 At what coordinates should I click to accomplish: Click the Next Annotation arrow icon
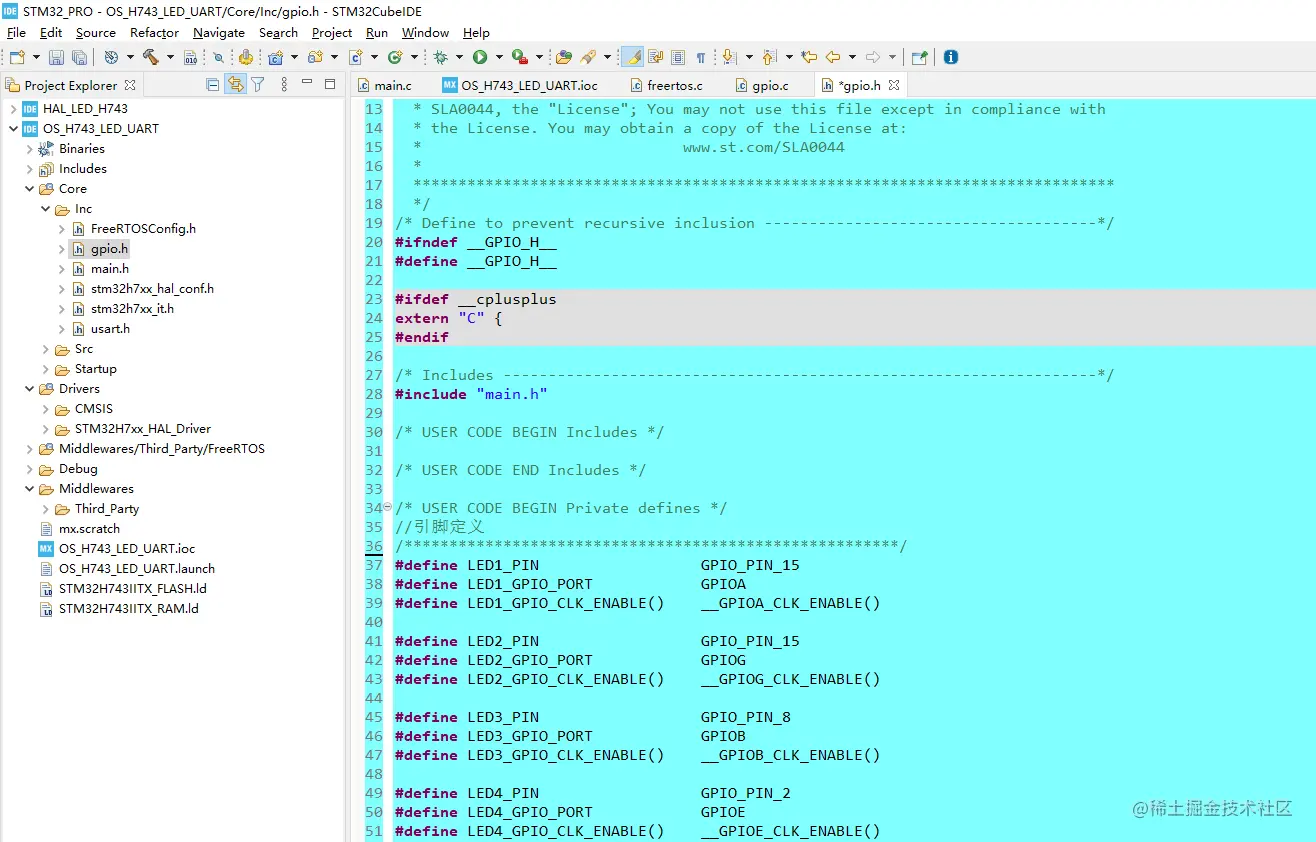pyautogui.click(x=728, y=58)
